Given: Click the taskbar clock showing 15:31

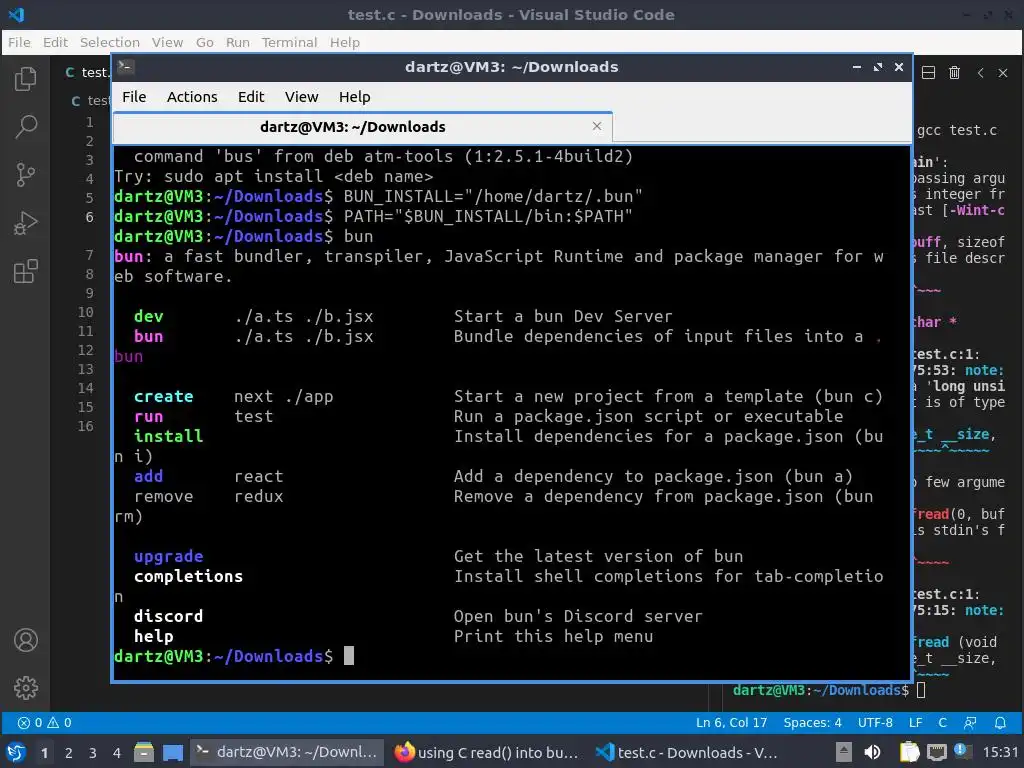Looking at the screenshot, I should [1000, 752].
